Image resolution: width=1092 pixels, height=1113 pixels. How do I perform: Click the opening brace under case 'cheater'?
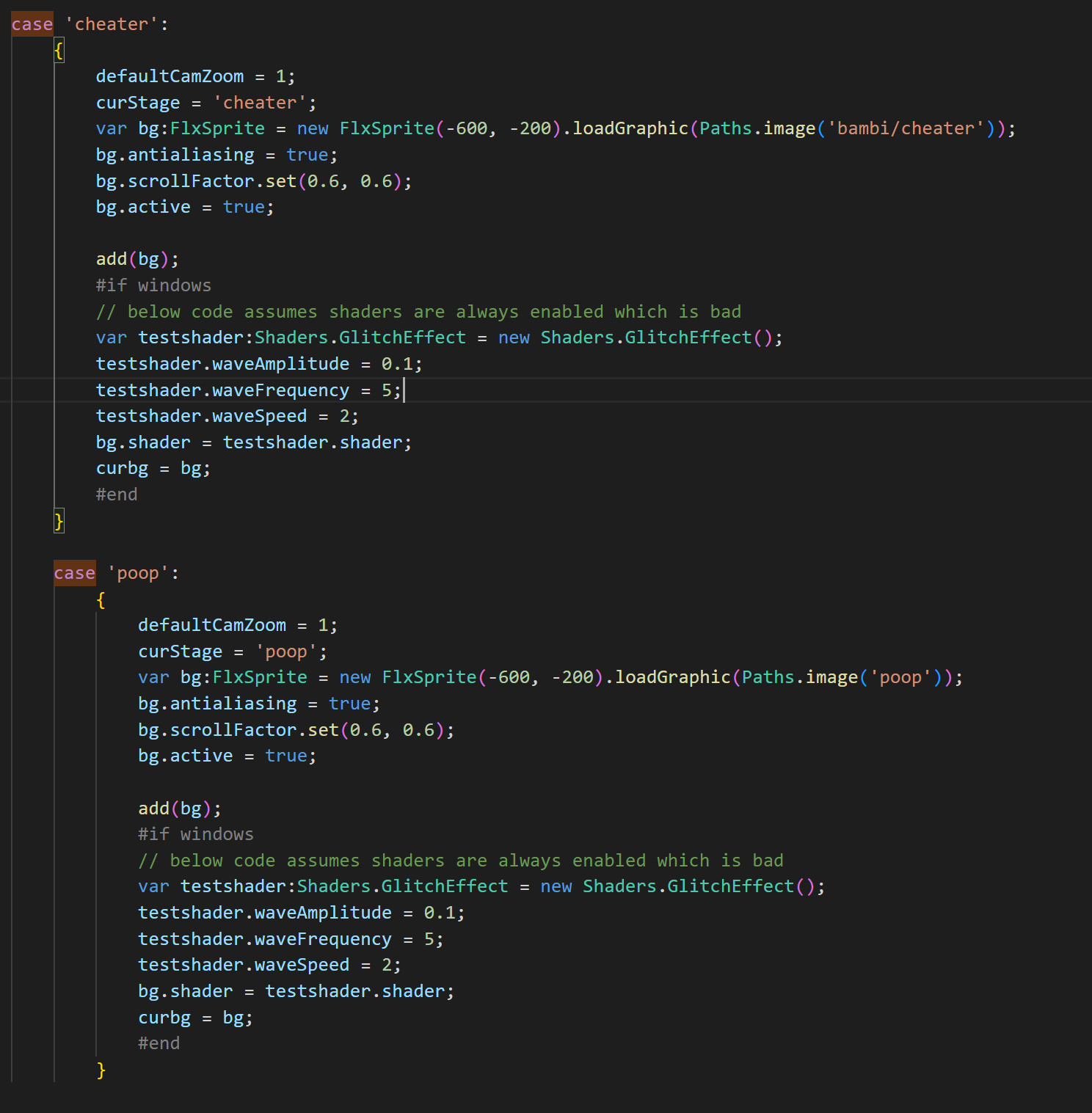59,50
